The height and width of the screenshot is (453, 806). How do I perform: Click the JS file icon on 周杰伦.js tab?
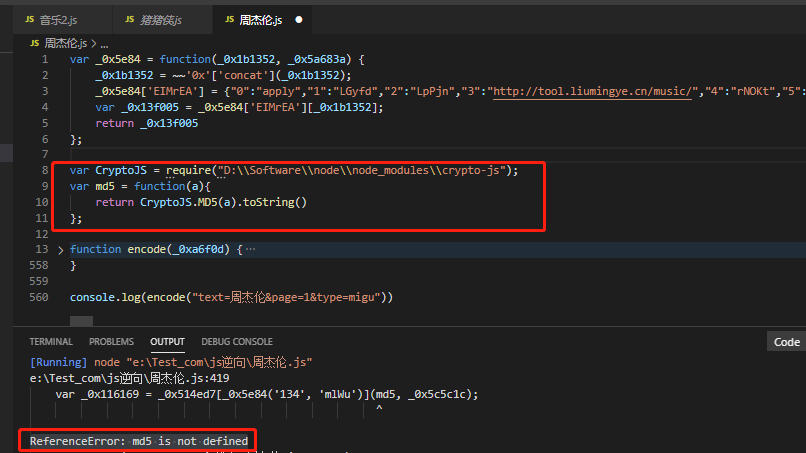[229, 20]
